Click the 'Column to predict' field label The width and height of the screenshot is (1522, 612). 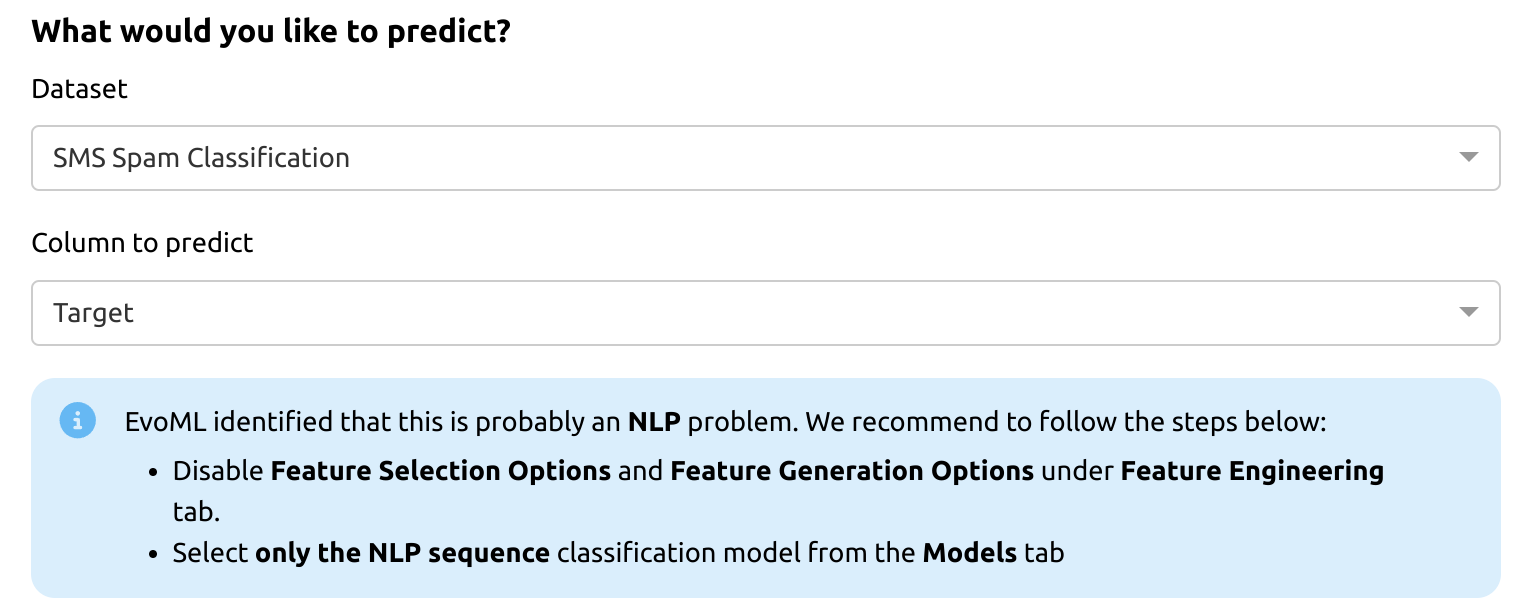pos(142,243)
